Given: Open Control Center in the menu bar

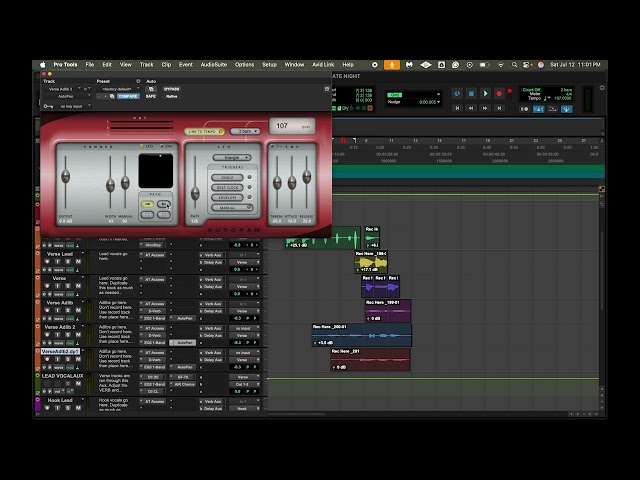Looking at the screenshot, I should 527,64.
